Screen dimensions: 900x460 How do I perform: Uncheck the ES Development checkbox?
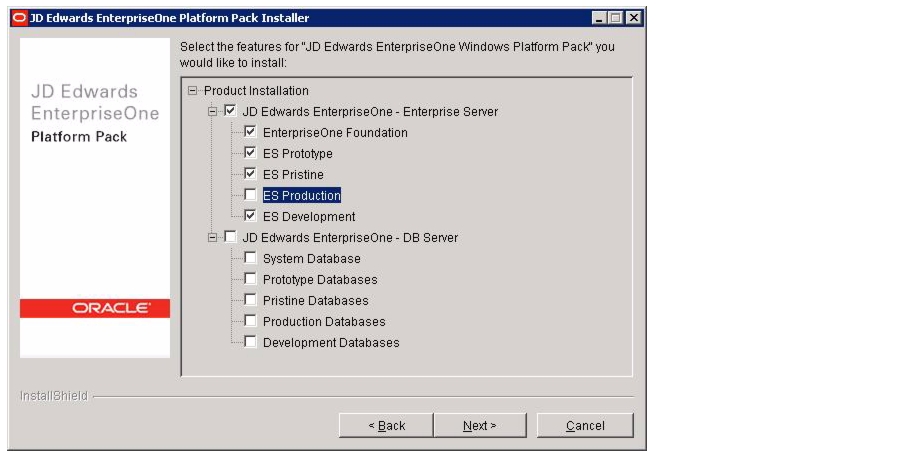point(250,216)
